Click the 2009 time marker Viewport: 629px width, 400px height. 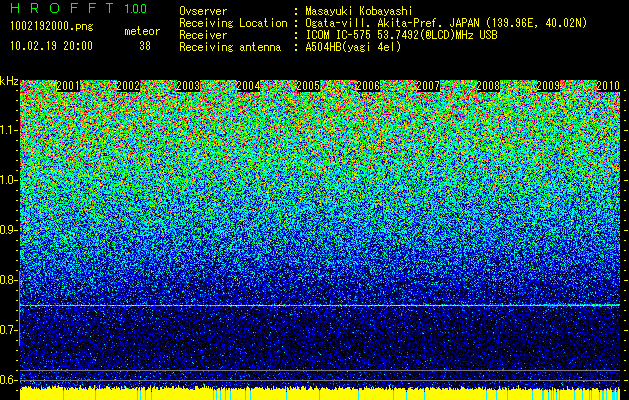(548, 86)
